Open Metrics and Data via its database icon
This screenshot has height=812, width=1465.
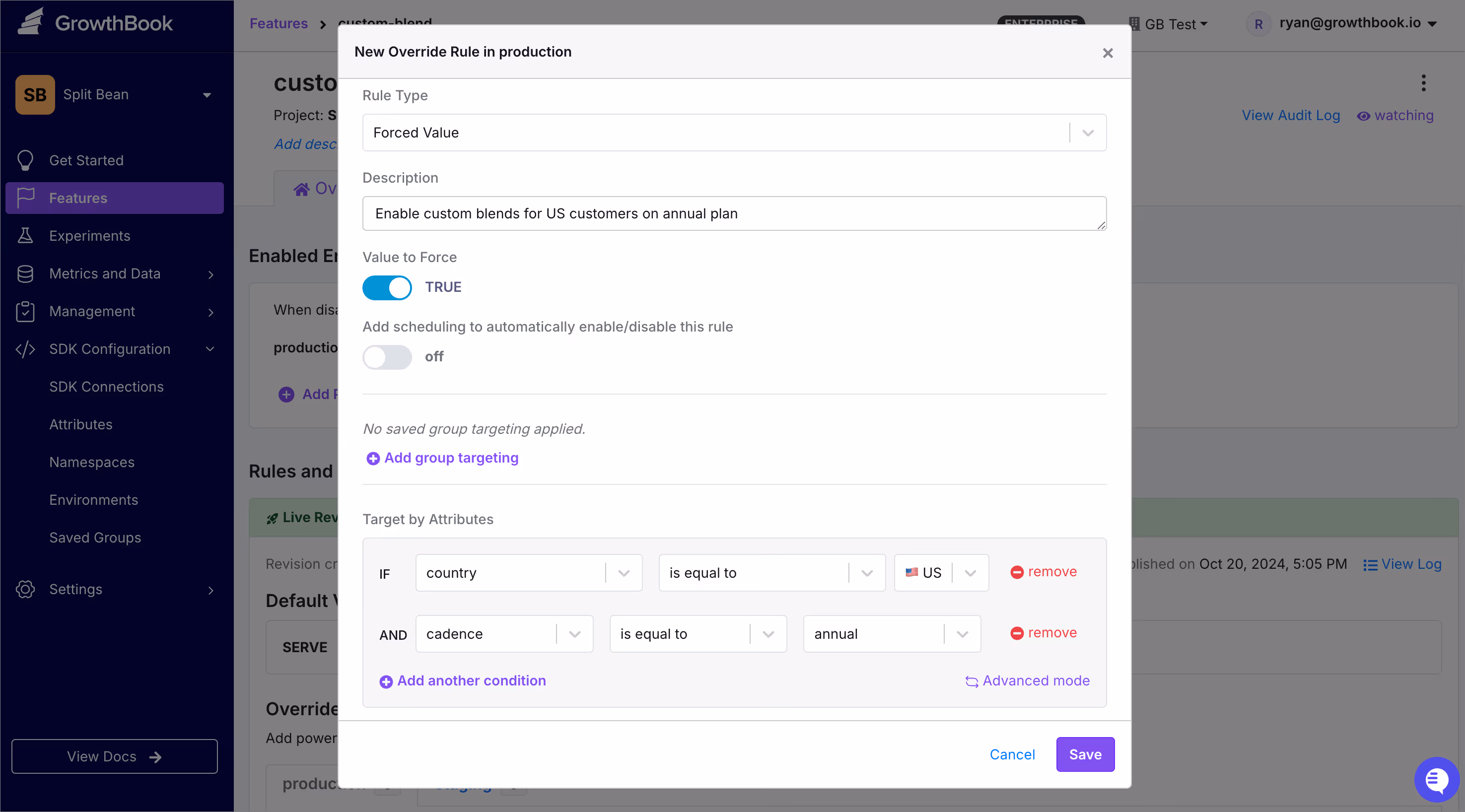click(26, 273)
